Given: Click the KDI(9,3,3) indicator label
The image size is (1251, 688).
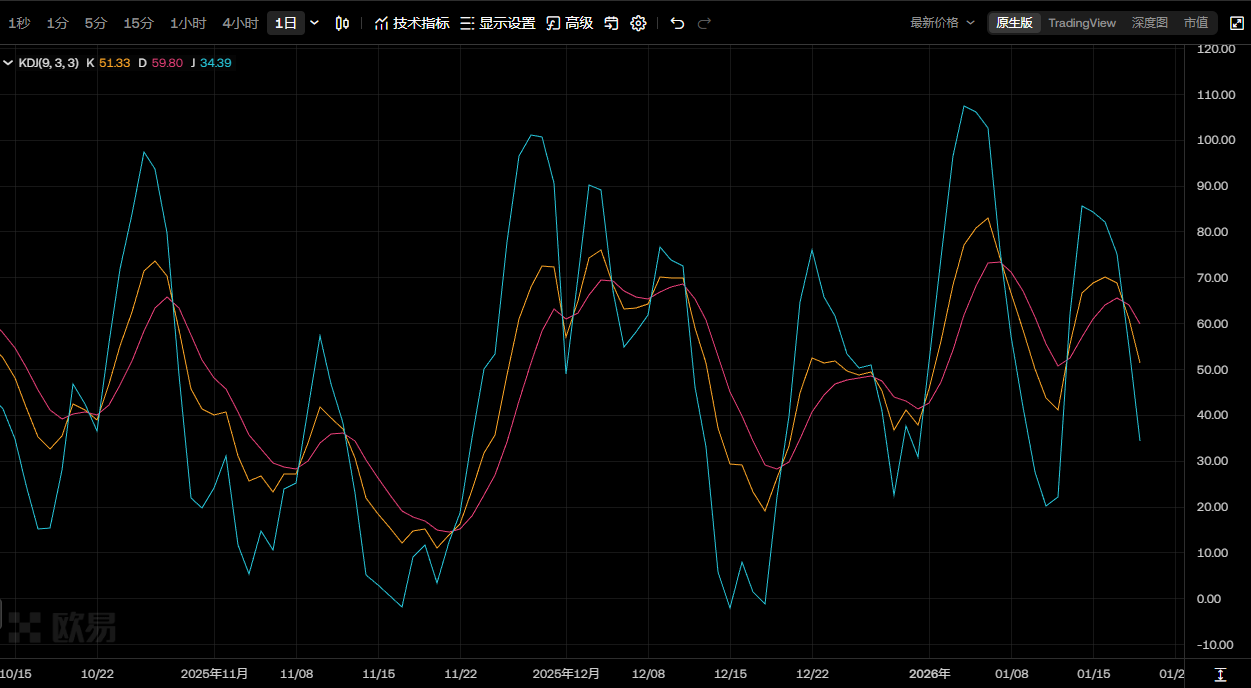Looking at the screenshot, I should 48,63.
